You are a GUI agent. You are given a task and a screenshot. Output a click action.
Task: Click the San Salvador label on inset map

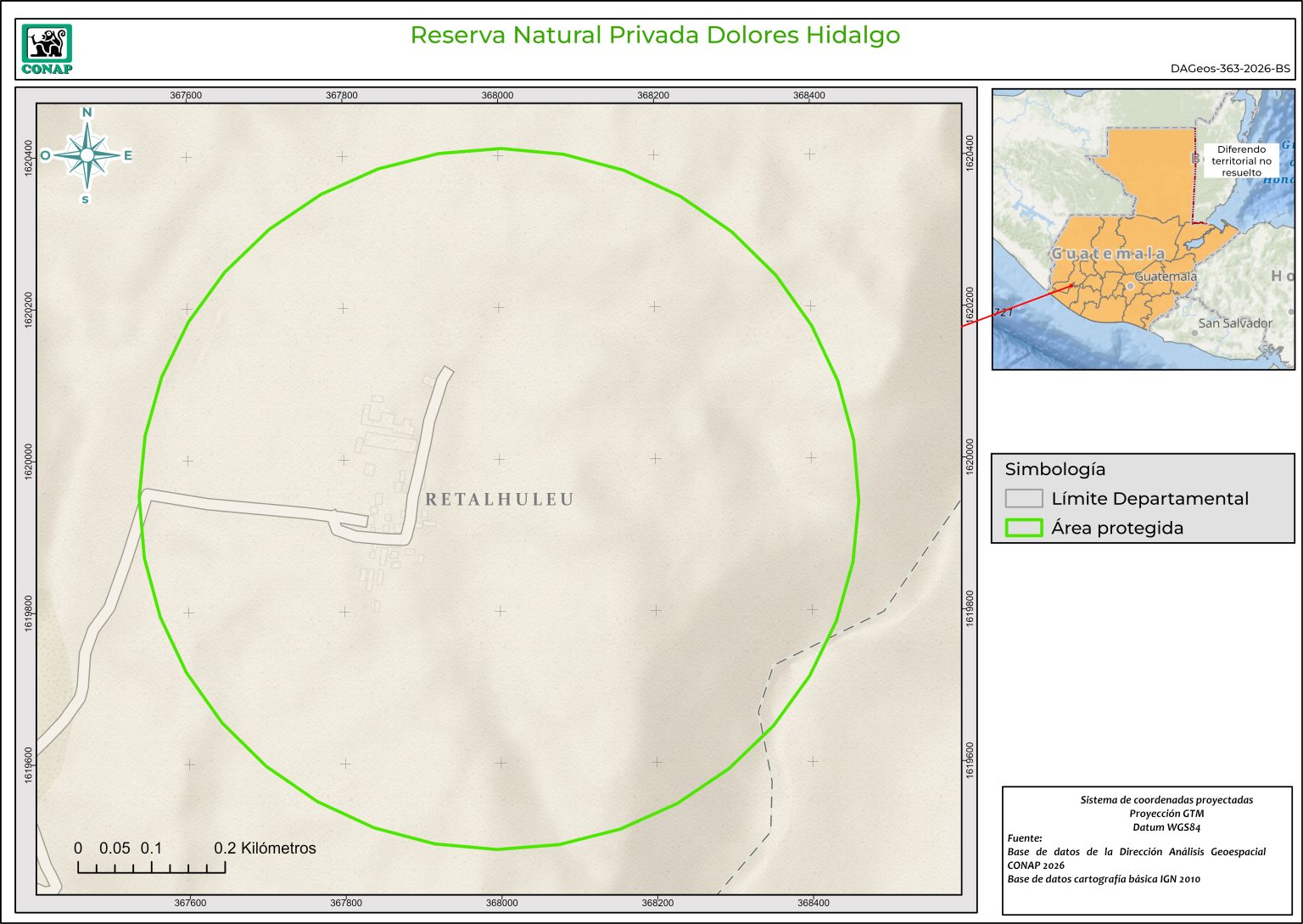coord(1235,323)
